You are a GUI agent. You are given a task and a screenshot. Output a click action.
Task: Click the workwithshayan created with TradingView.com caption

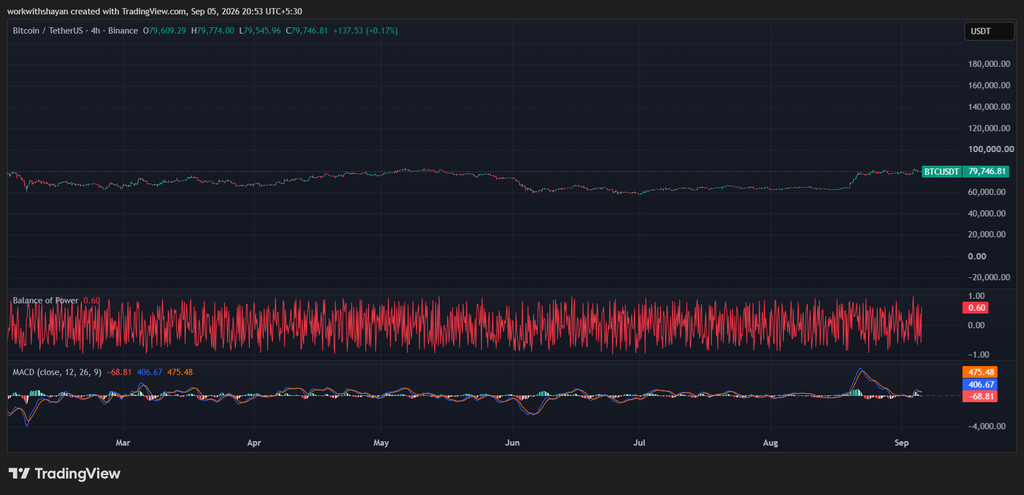pyautogui.click(x=155, y=11)
